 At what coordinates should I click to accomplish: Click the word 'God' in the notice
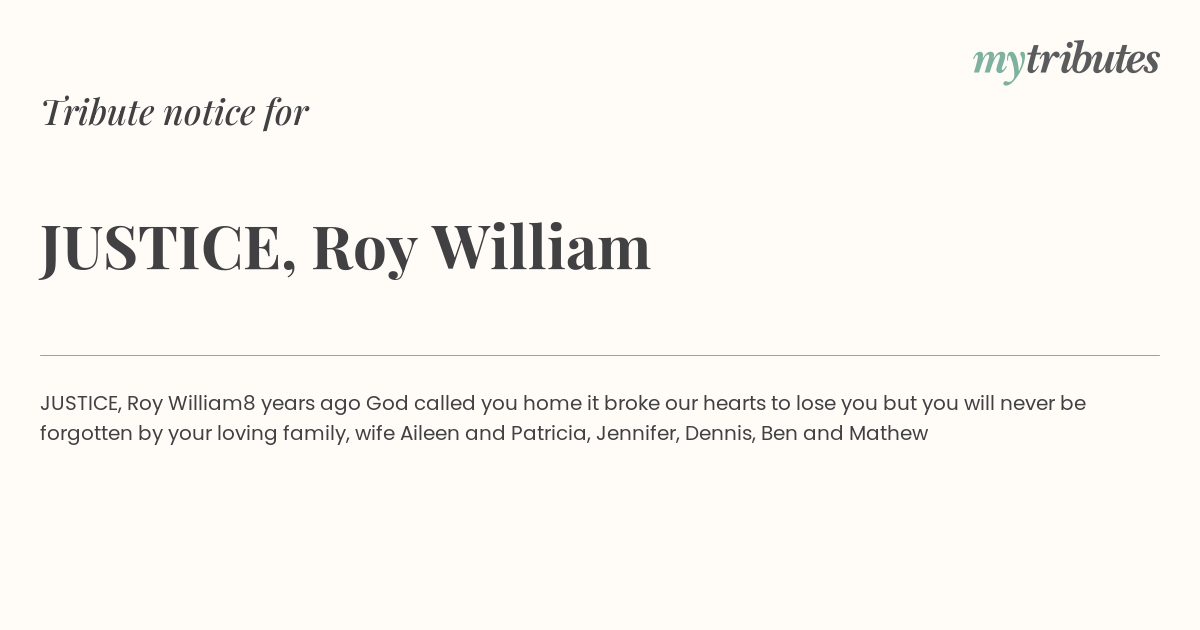pyautogui.click(x=387, y=403)
